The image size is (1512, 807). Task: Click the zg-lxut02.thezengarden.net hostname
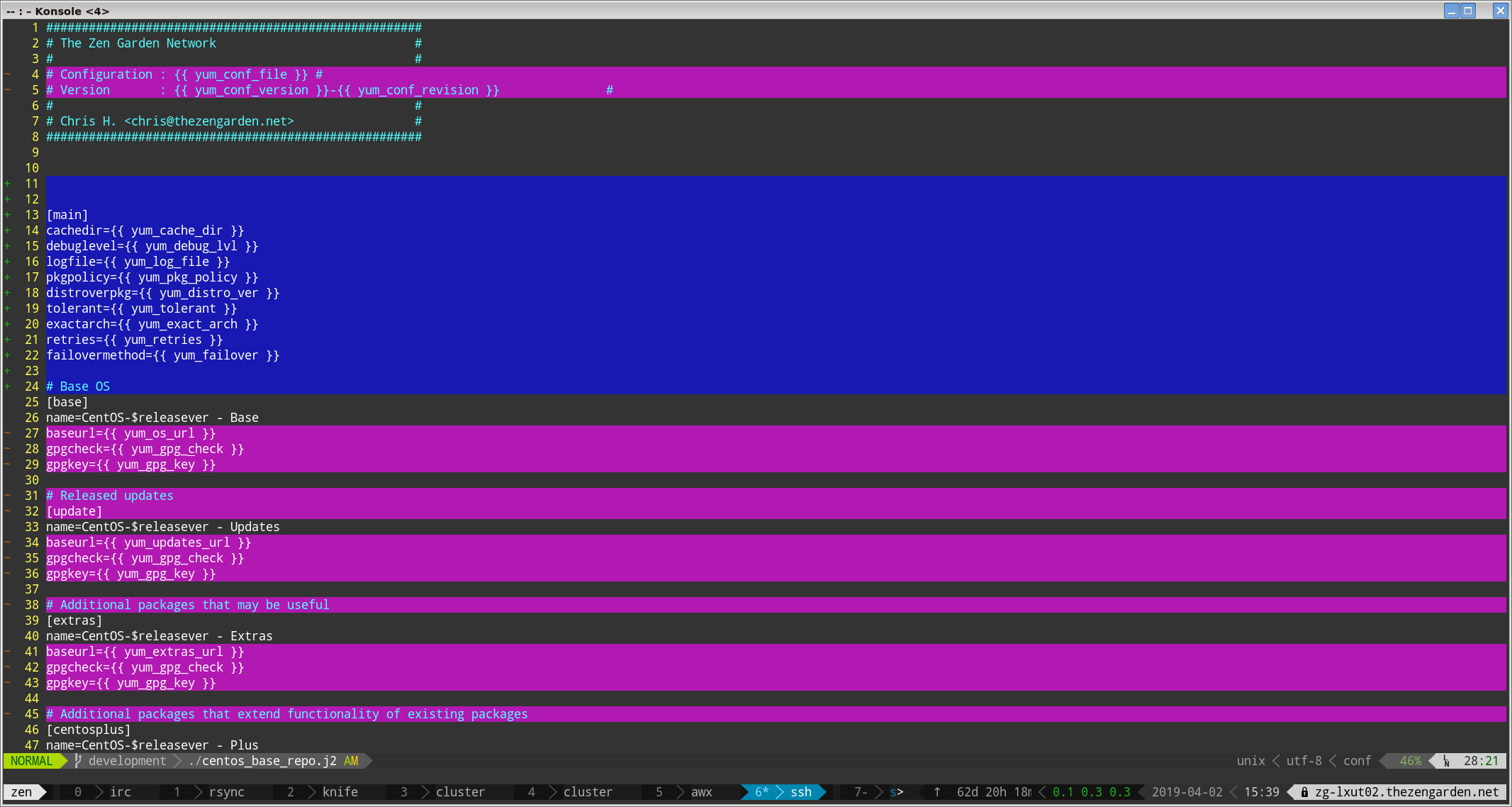point(1407,792)
